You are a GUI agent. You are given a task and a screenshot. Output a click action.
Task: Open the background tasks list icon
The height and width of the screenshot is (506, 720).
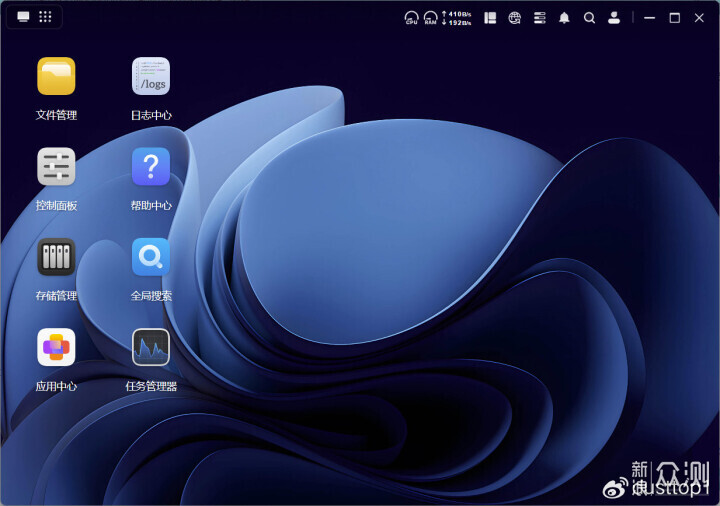tap(540, 18)
